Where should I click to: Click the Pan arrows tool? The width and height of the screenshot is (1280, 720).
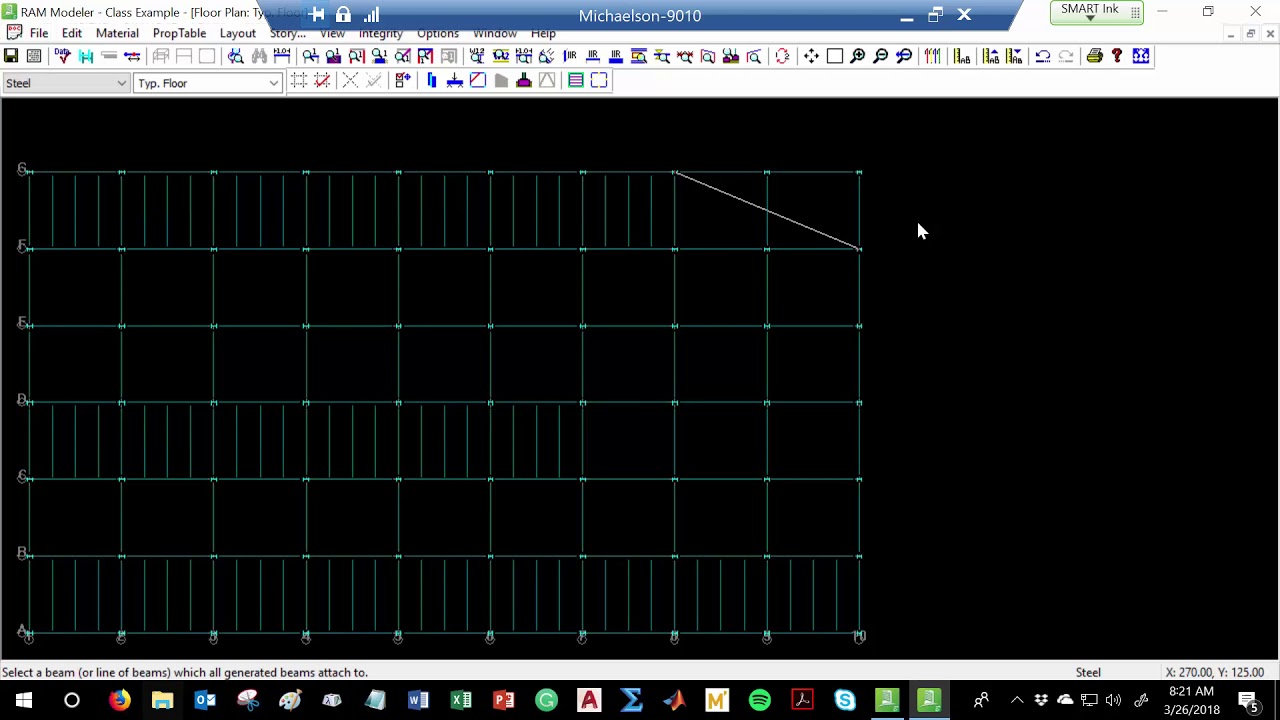[x=811, y=56]
